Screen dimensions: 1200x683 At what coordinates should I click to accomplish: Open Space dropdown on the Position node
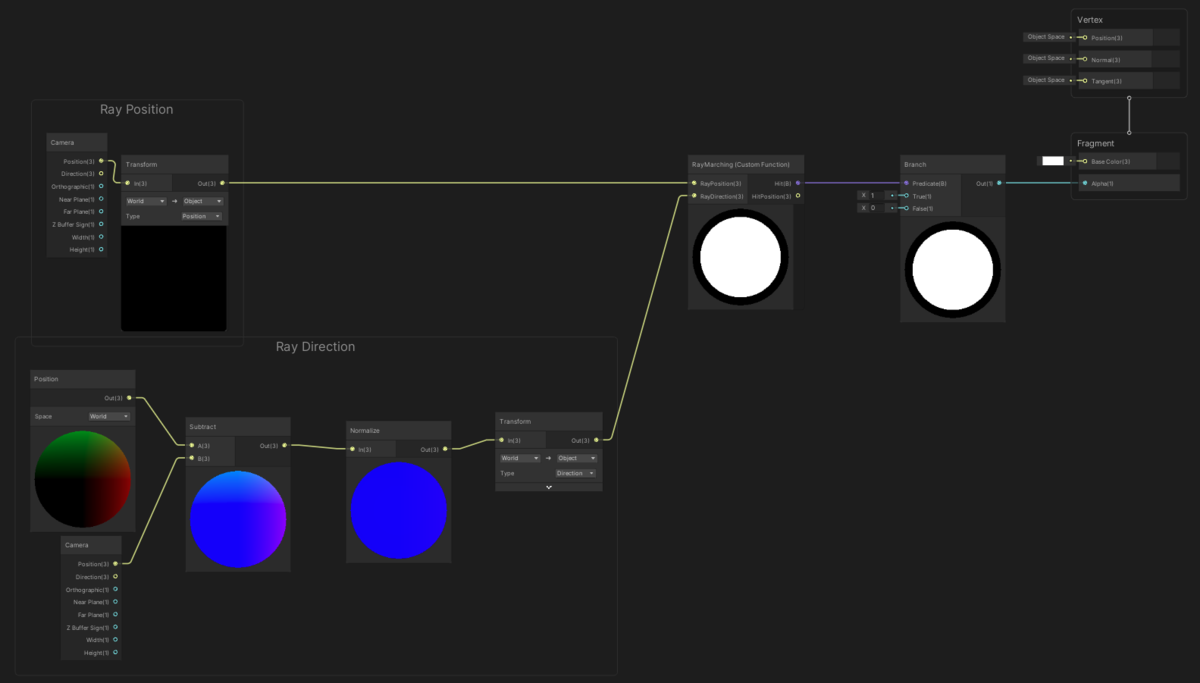109,416
